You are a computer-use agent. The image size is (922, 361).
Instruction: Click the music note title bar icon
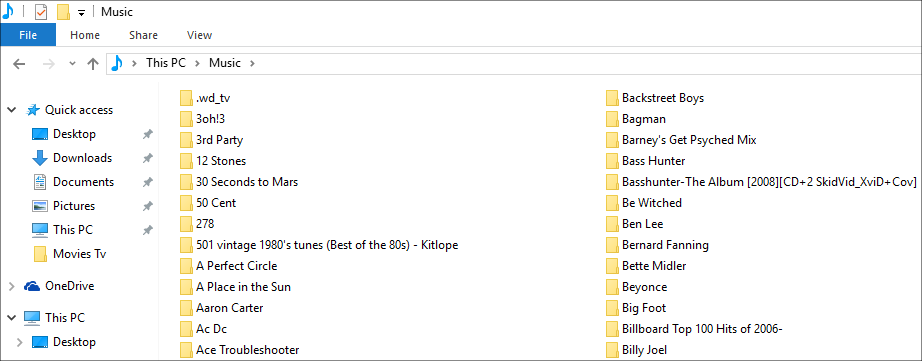(8, 12)
